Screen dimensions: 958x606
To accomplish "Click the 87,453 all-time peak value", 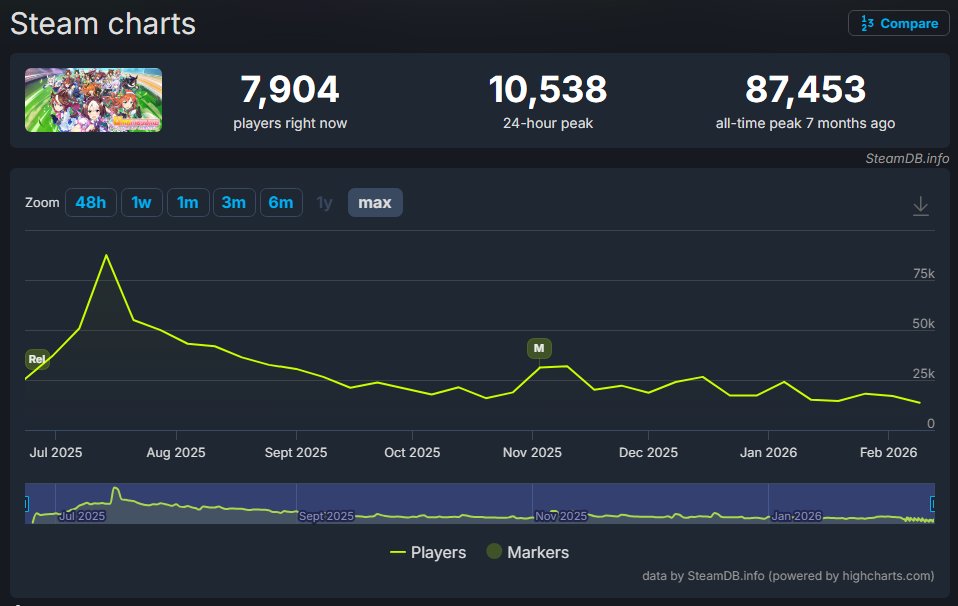I will (805, 90).
